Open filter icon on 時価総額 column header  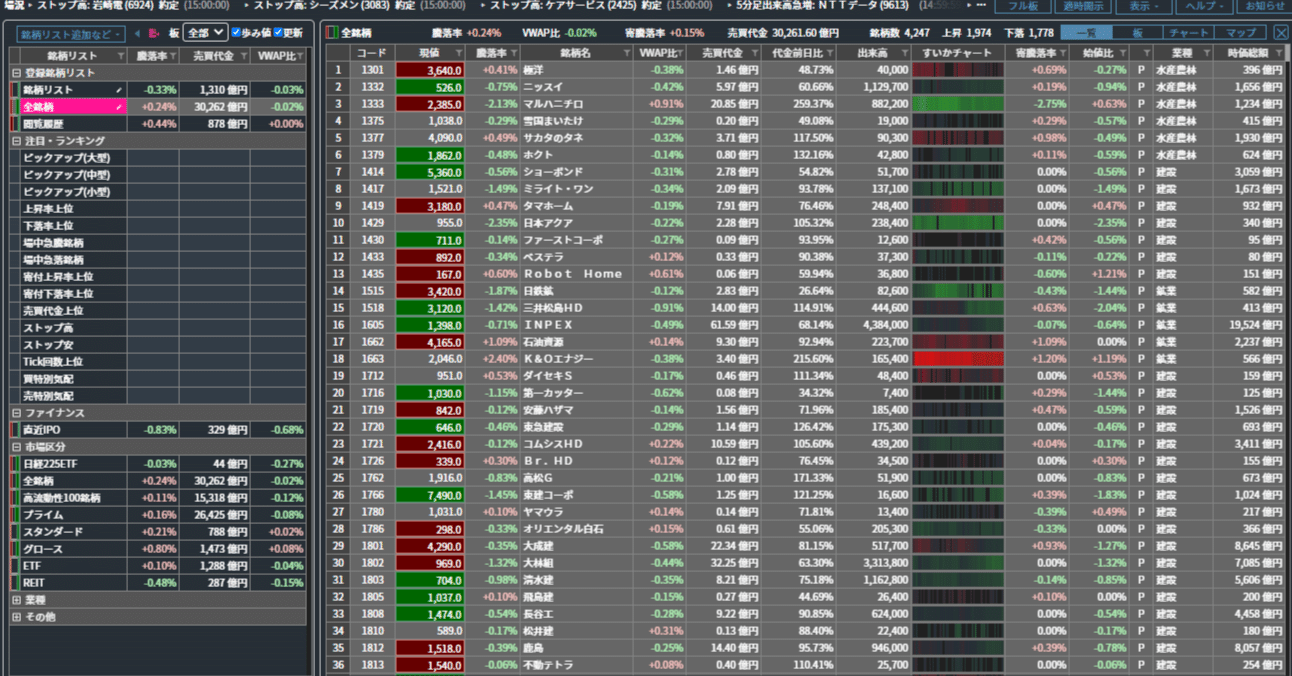click(x=1279, y=53)
